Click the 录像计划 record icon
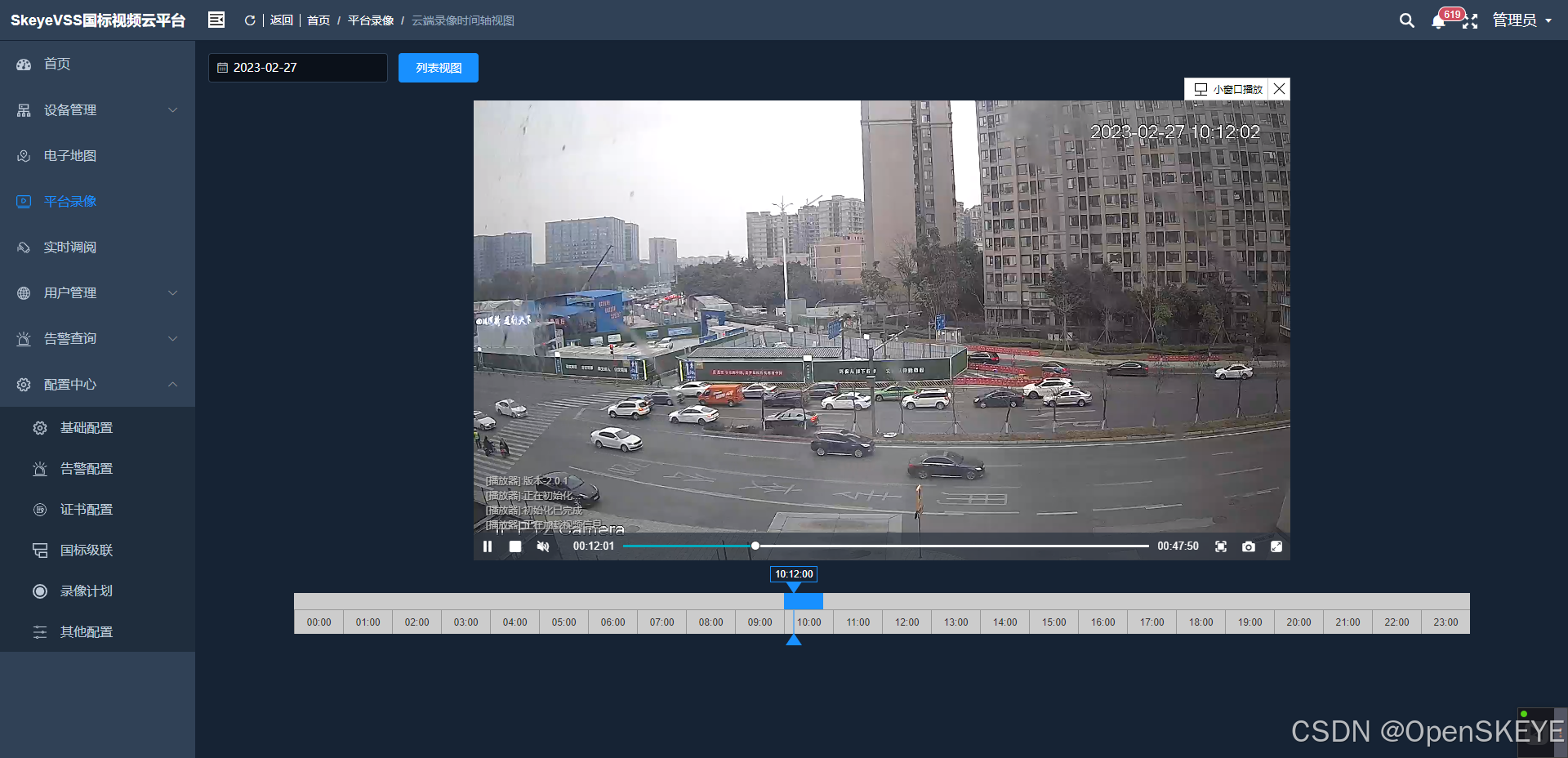 [40, 591]
